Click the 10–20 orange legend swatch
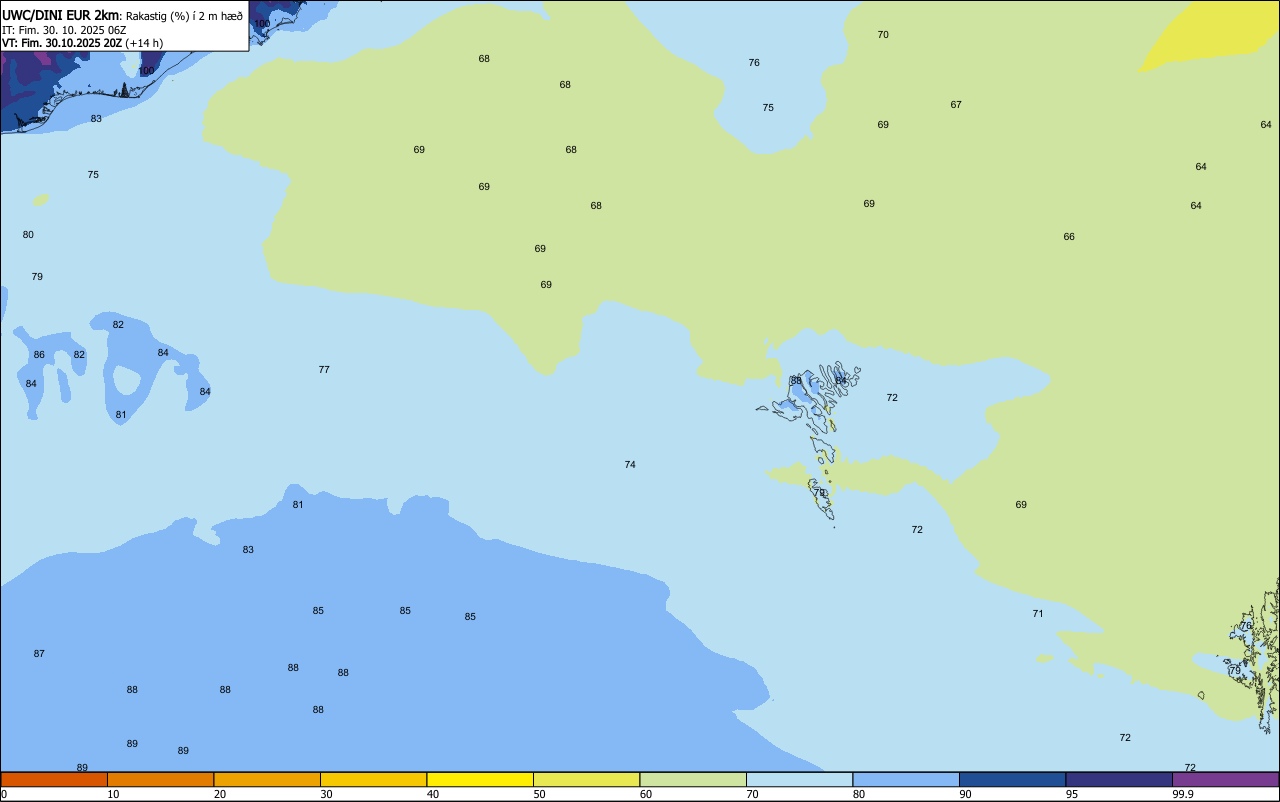 pos(160,779)
